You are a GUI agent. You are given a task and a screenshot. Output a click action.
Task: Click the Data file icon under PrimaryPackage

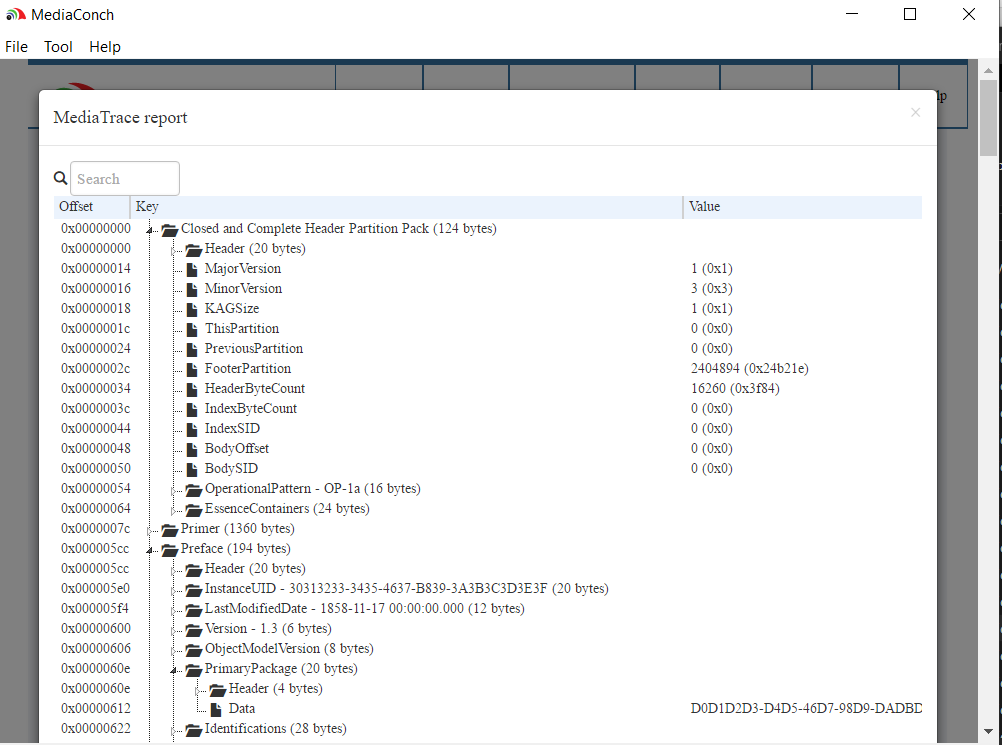click(x=216, y=709)
